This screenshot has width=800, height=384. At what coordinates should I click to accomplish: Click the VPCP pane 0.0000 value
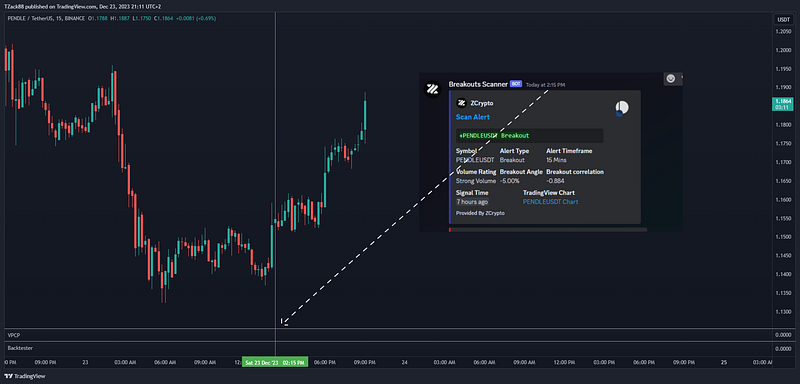(783, 335)
